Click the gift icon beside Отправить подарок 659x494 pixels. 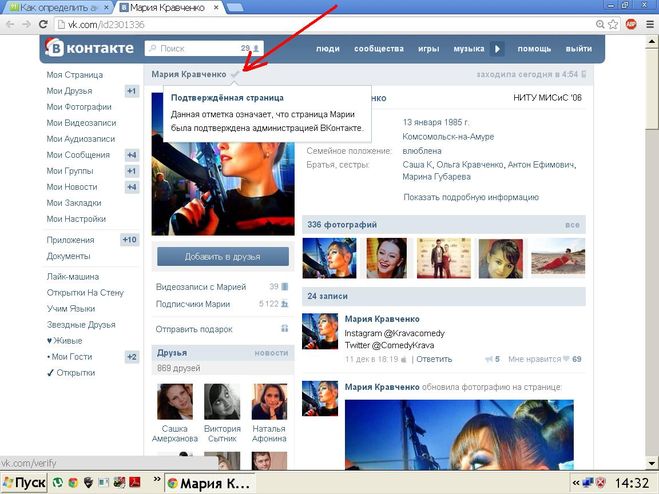click(x=285, y=329)
